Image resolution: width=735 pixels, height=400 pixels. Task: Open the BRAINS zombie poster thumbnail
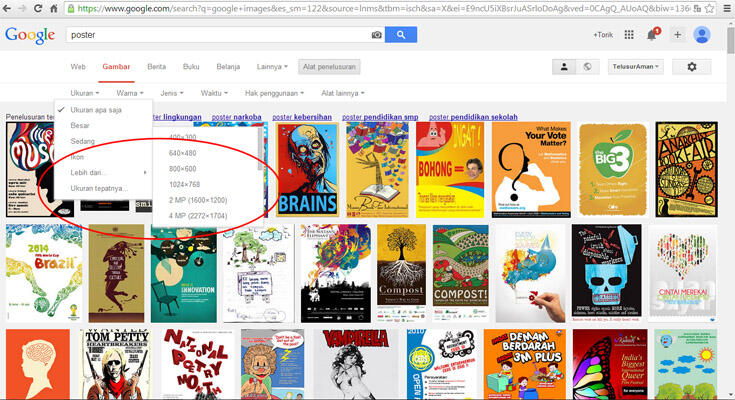click(x=307, y=169)
